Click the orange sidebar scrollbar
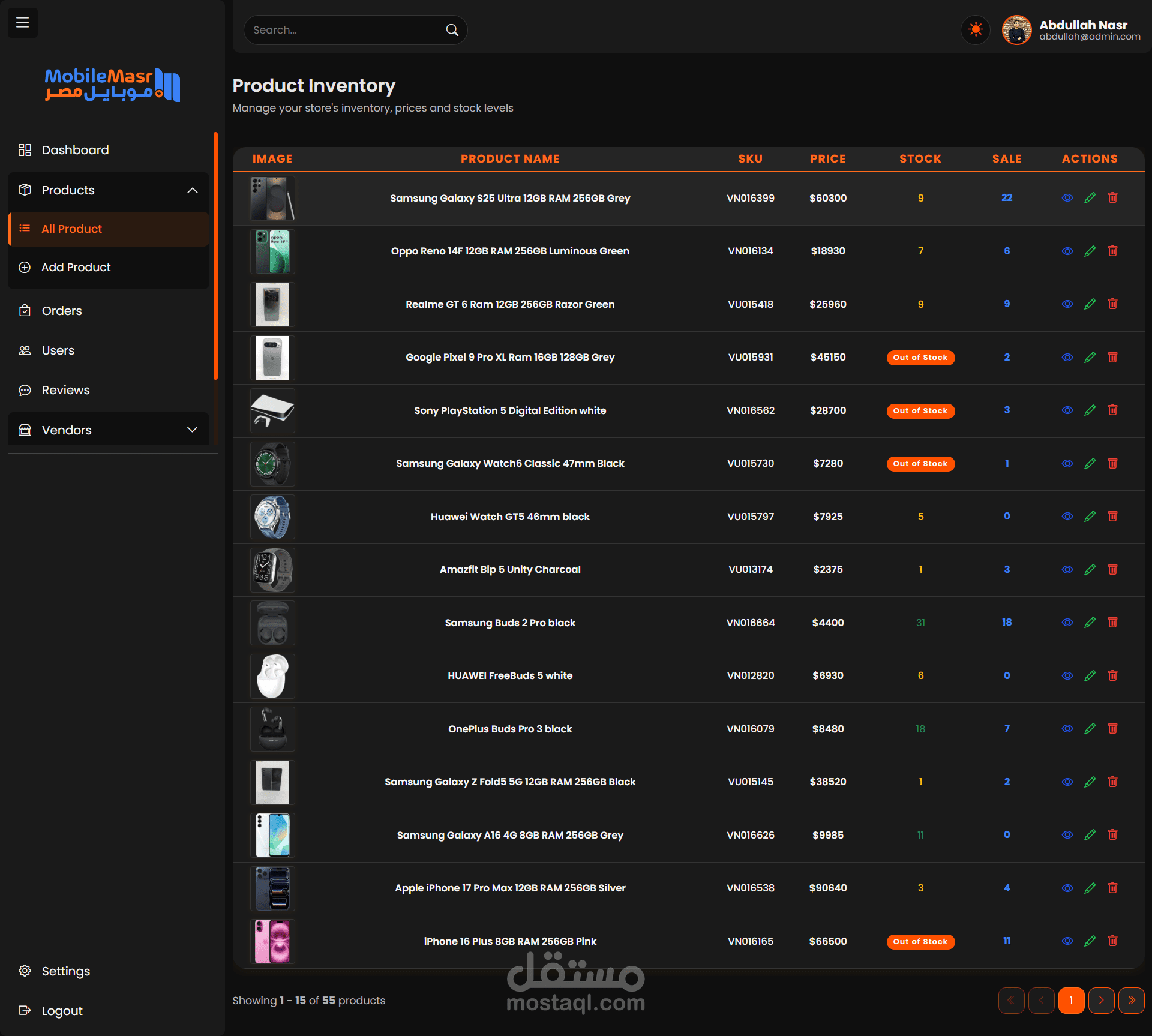 tap(215, 256)
